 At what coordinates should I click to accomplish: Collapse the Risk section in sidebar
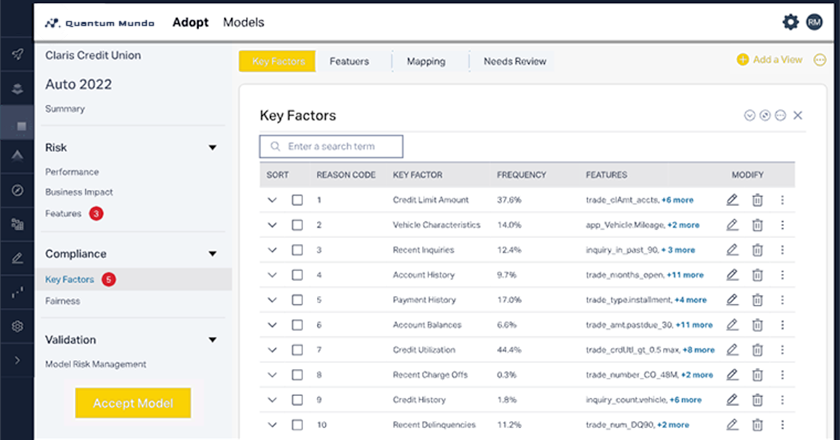tap(212, 148)
